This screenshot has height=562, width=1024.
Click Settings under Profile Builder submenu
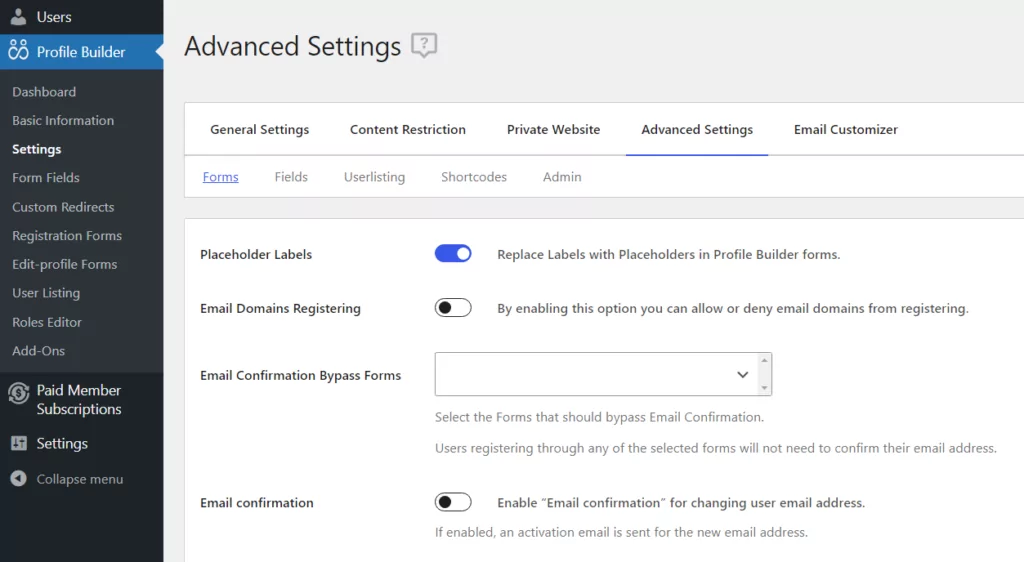coord(37,149)
